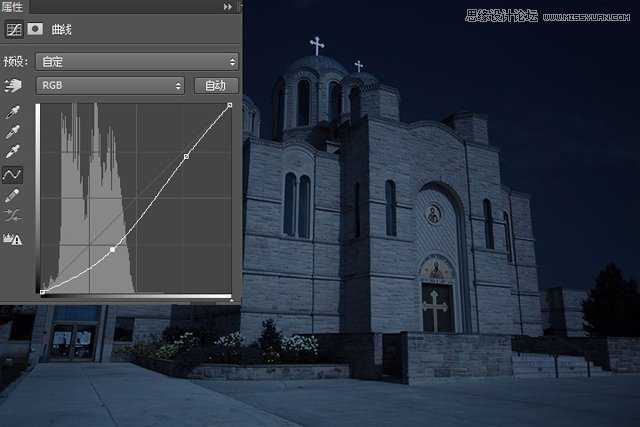Select the on-image targeted adjustment hand tool
Screen dimensions: 640x427
coord(14,86)
